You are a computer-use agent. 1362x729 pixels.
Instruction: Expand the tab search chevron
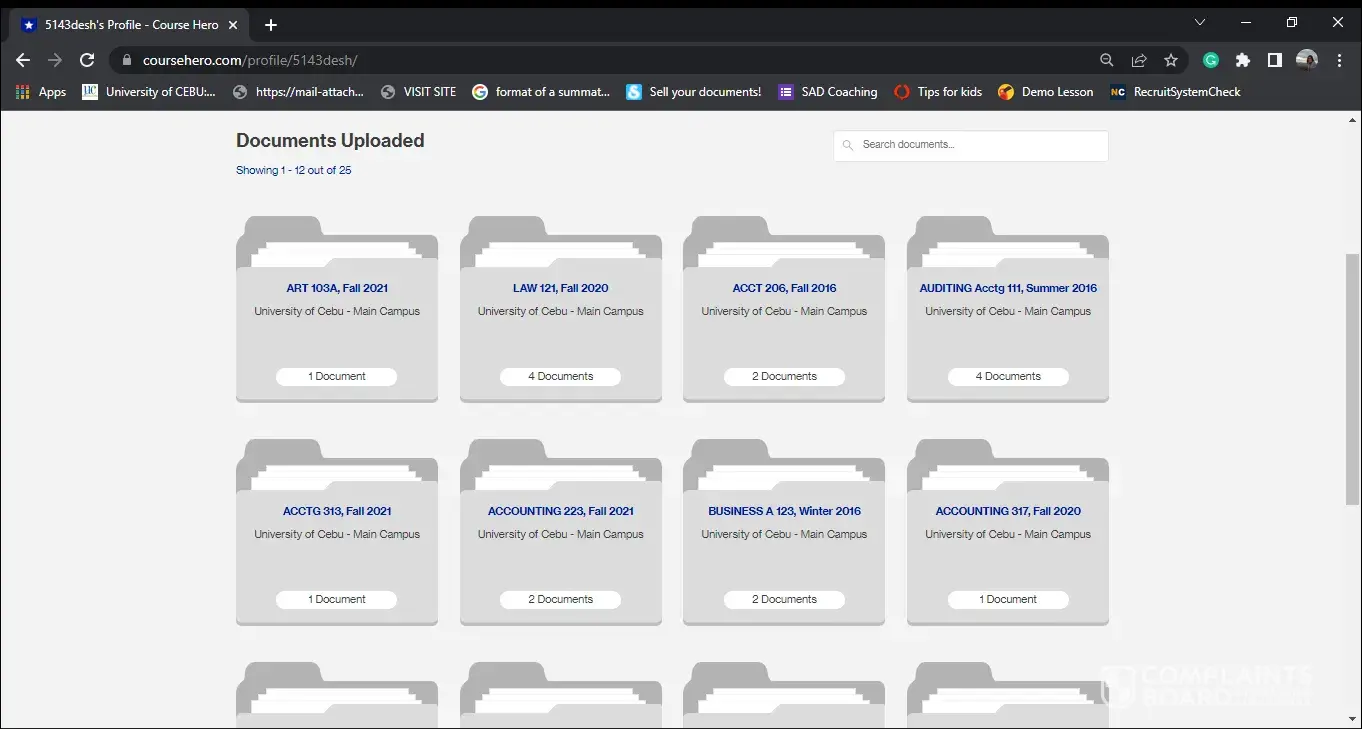pos(1200,22)
